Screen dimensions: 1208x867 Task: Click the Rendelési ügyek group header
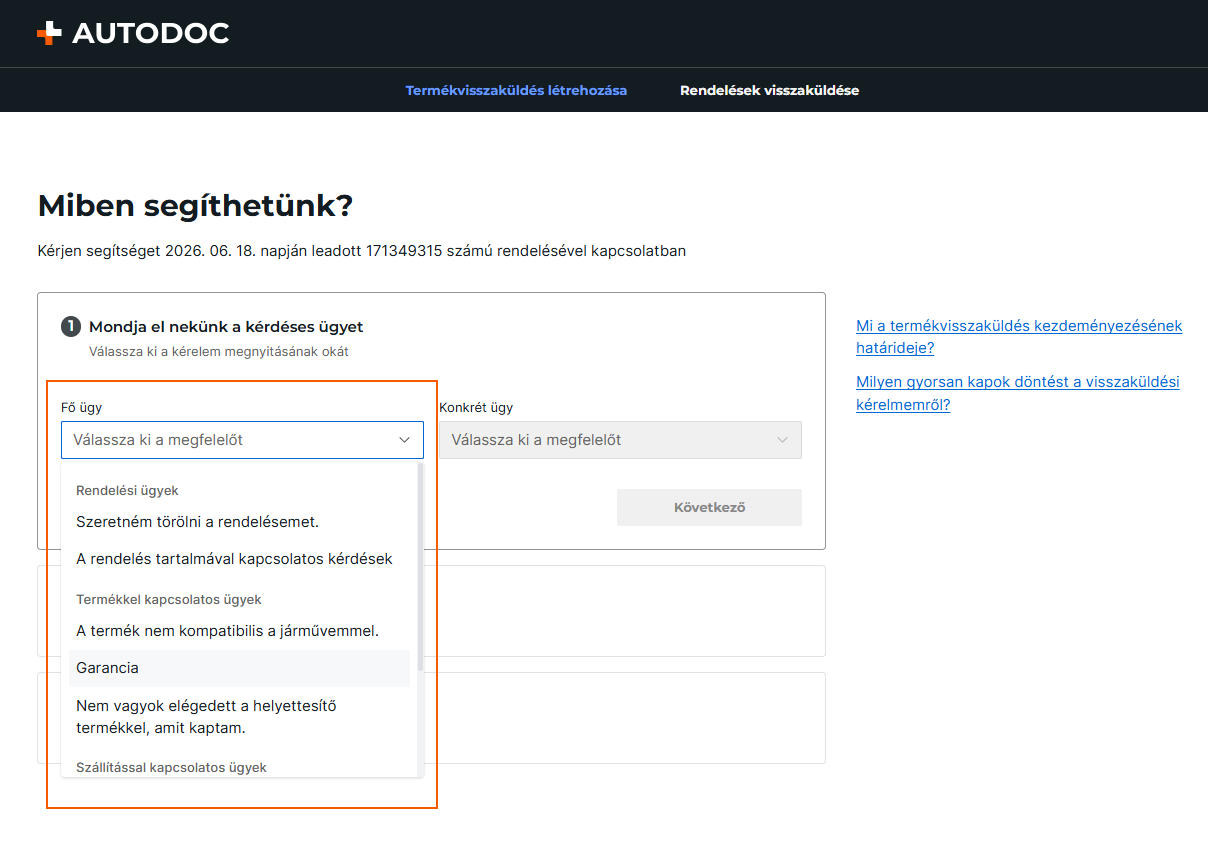click(127, 490)
